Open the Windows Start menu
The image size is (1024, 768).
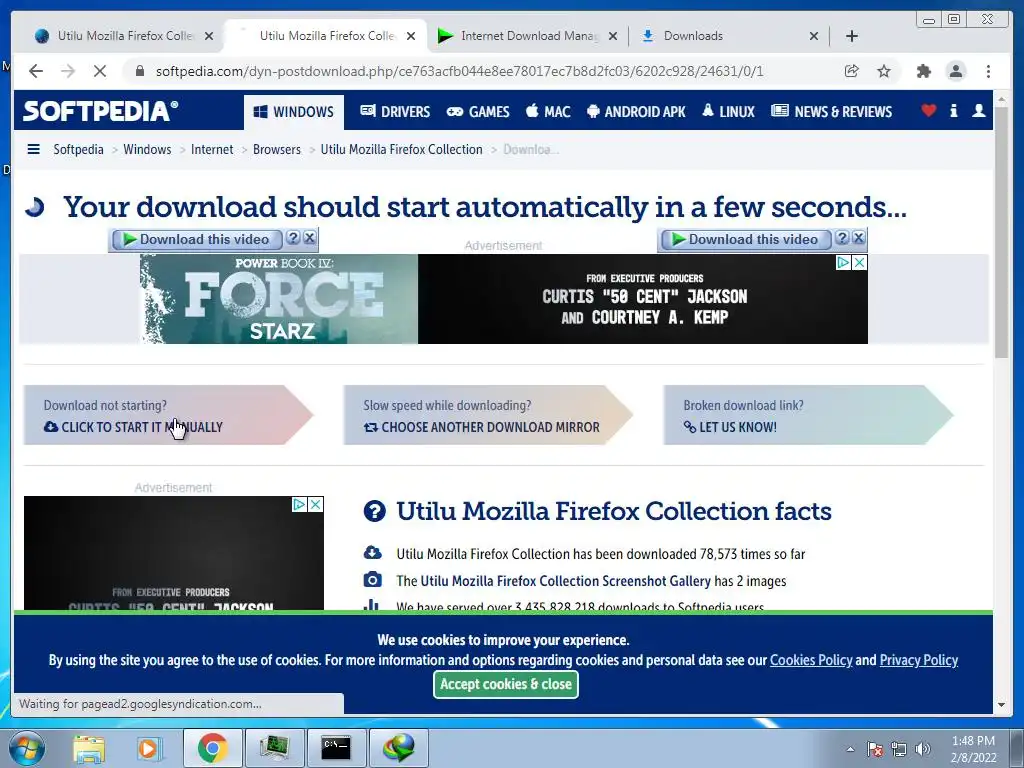tap(25, 748)
